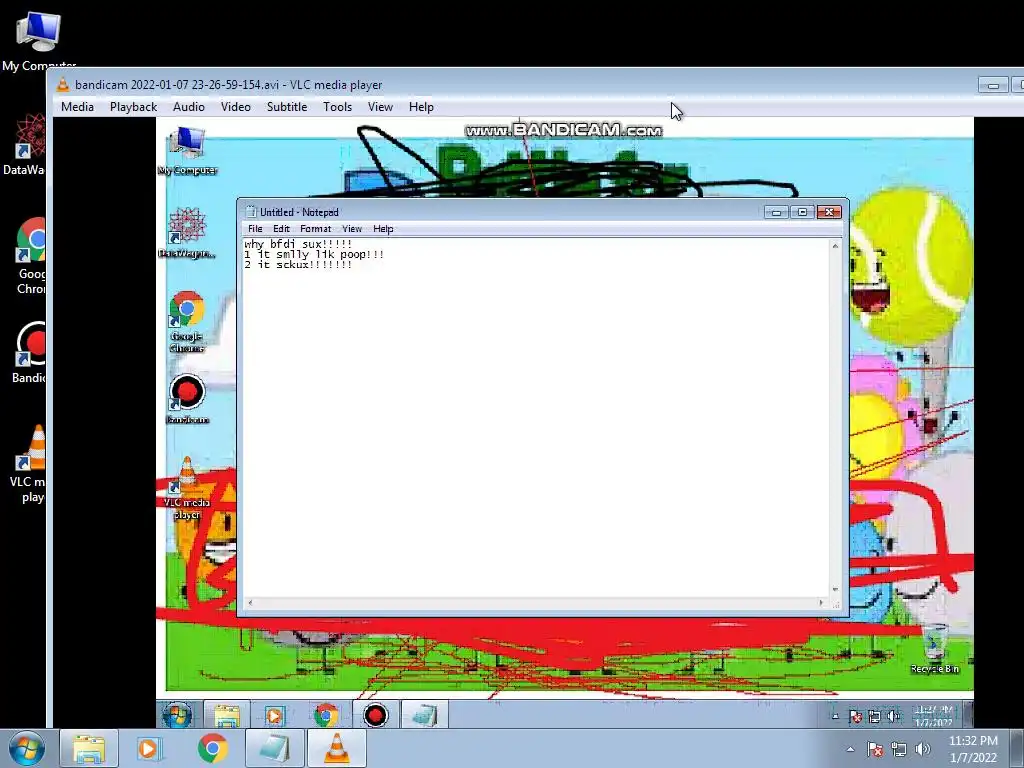Open the Media menu in VLC
1024x768 pixels.
(77, 106)
